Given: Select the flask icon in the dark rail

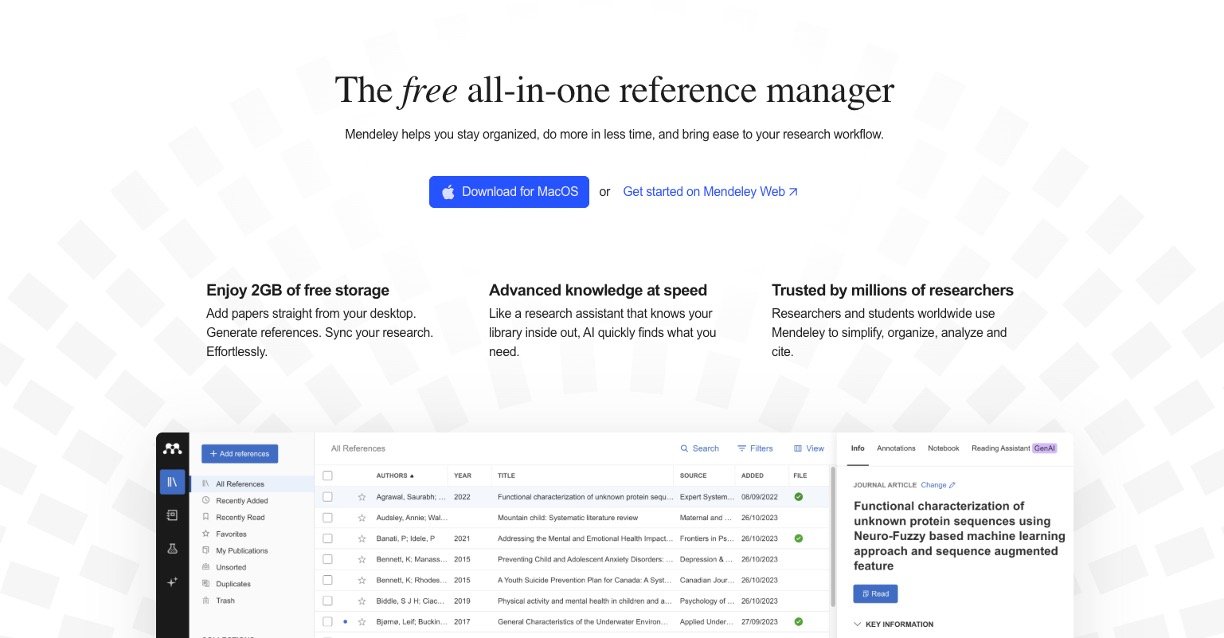Looking at the screenshot, I should click(172, 549).
